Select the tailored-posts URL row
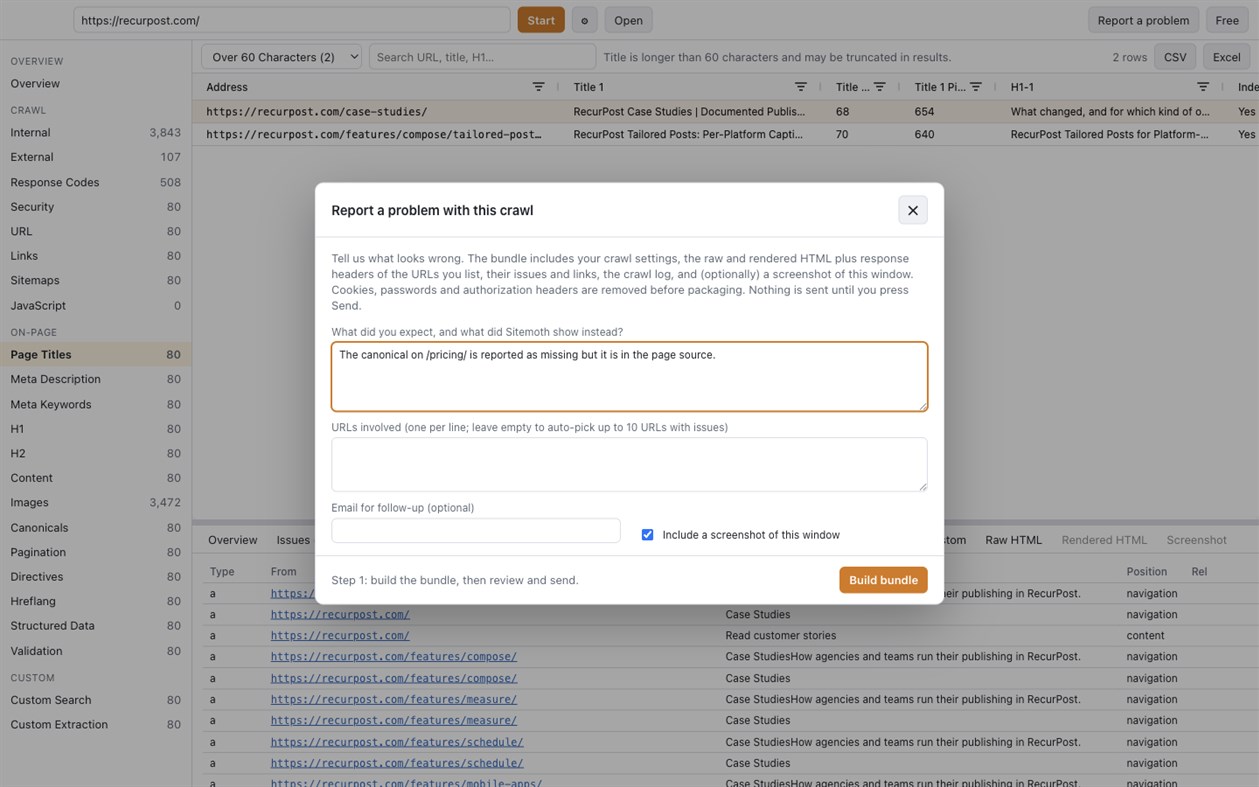 [x=725, y=134]
